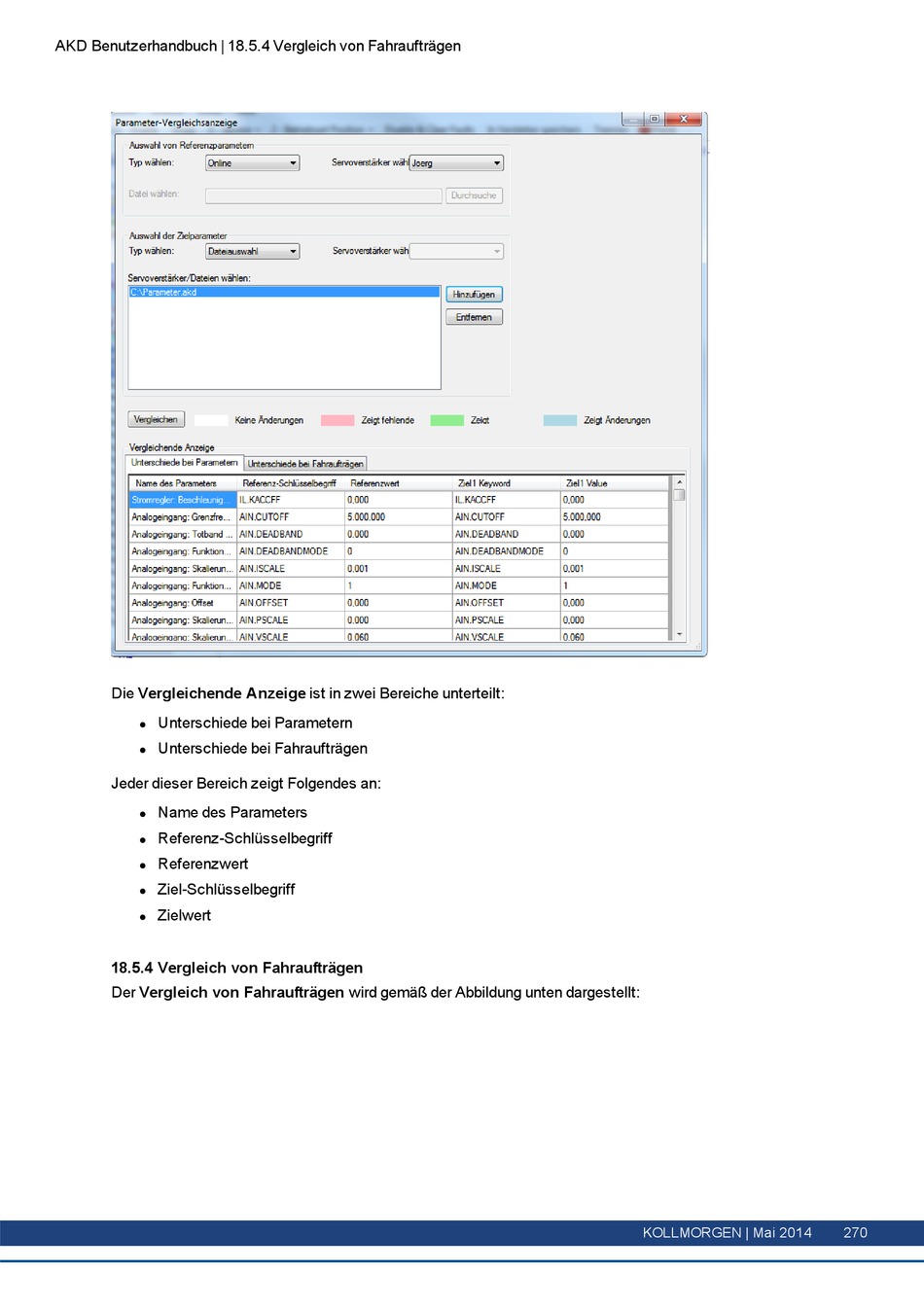Click the greyed-out Durchsuche button
This screenshot has height=1307, width=924.
tap(474, 195)
